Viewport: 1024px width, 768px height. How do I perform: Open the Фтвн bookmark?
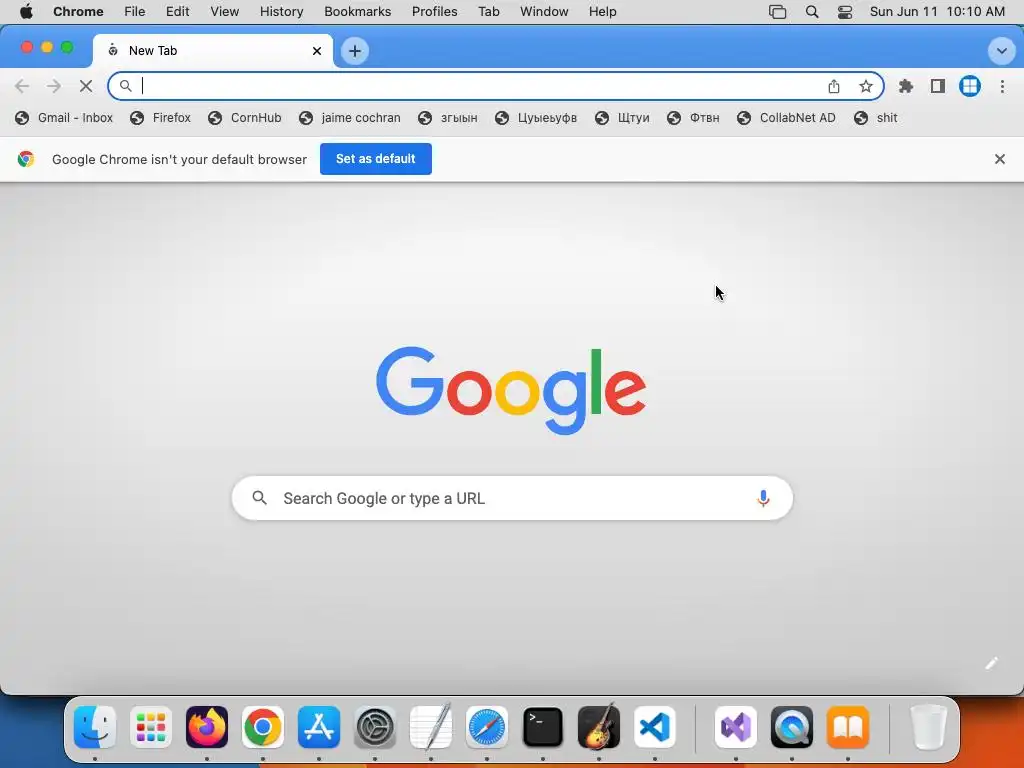[x=694, y=118]
